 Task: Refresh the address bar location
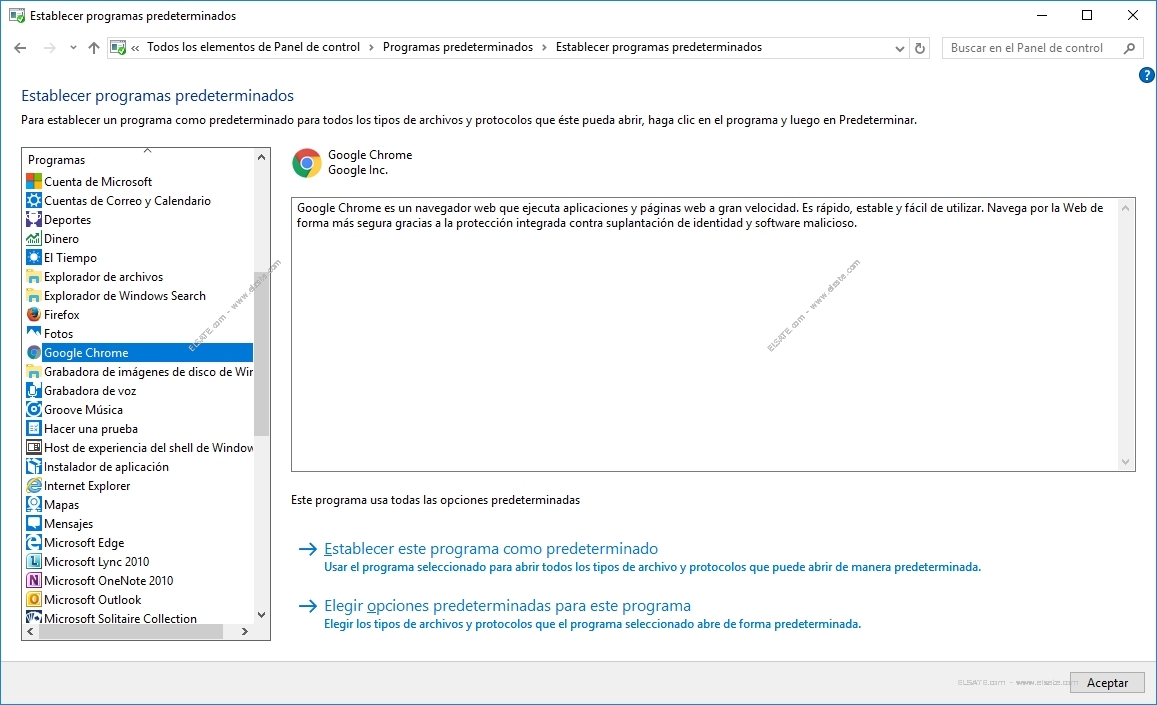(920, 48)
